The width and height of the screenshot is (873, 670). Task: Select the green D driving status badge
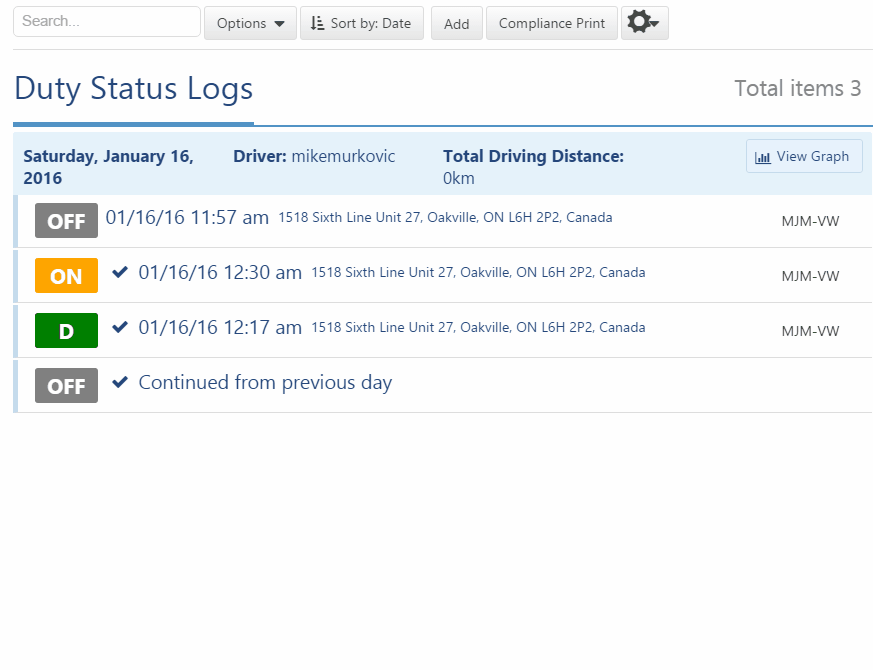(x=66, y=330)
